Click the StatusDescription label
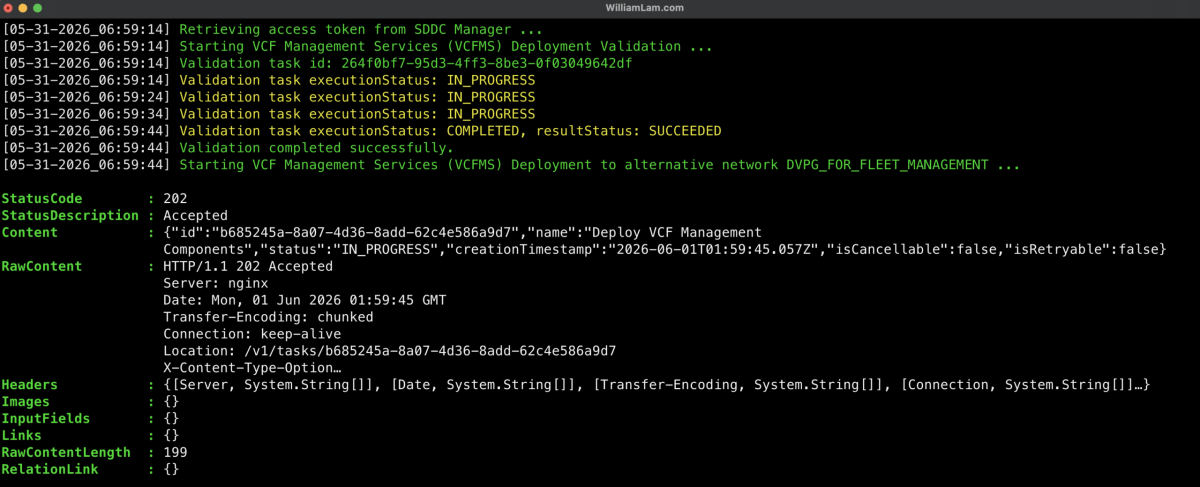The height and width of the screenshot is (487, 1200). pos(70,215)
